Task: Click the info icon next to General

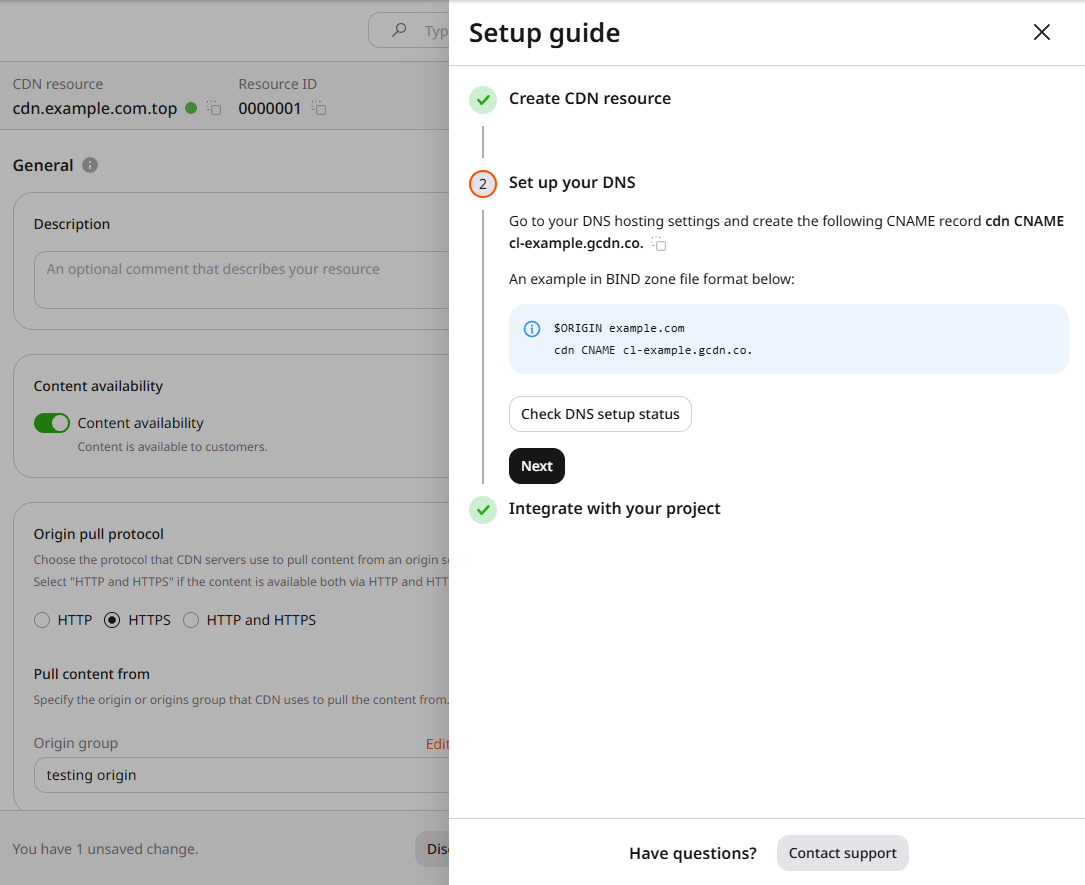Action: pos(90,165)
